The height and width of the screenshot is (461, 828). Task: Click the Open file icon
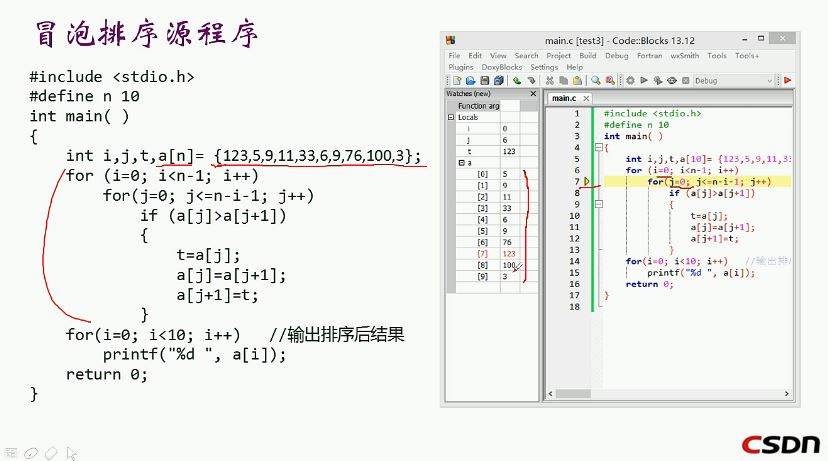(471, 81)
